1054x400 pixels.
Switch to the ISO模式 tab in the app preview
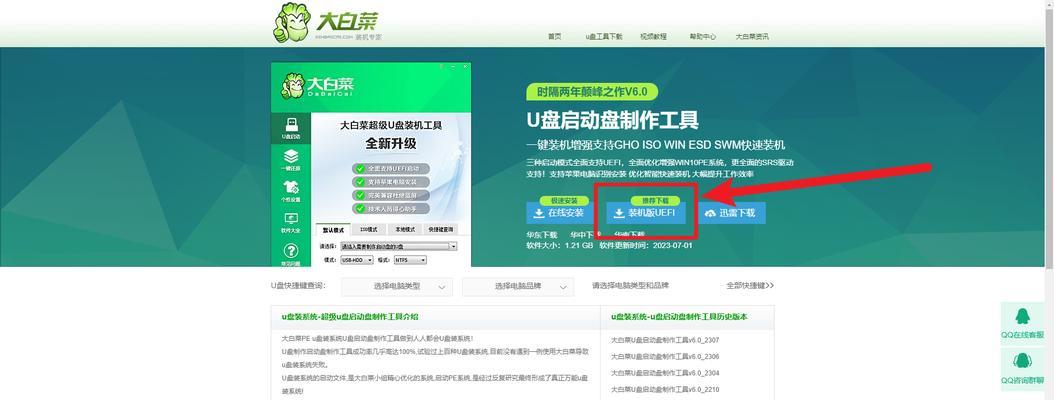point(369,229)
